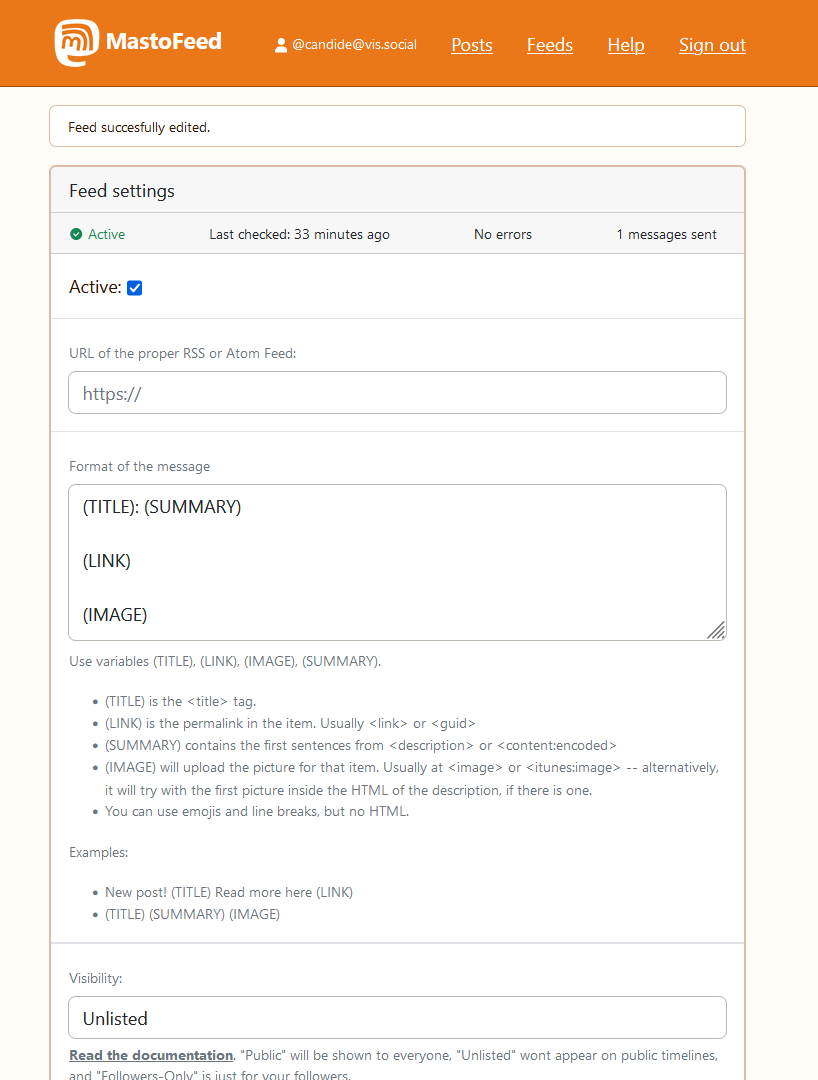Open the Visibility dropdown showing Unlisted
818x1080 pixels.
pyautogui.click(x=397, y=1018)
